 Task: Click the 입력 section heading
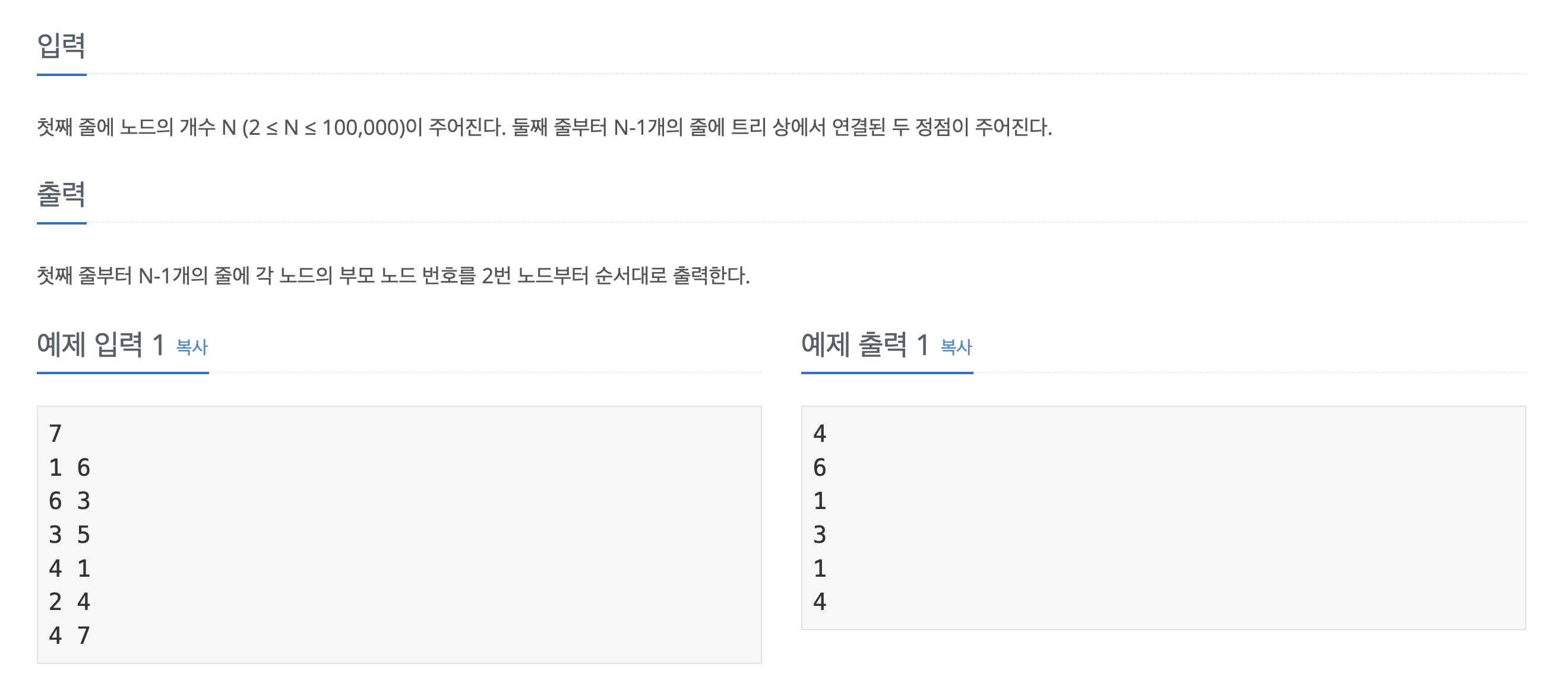point(61,46)
